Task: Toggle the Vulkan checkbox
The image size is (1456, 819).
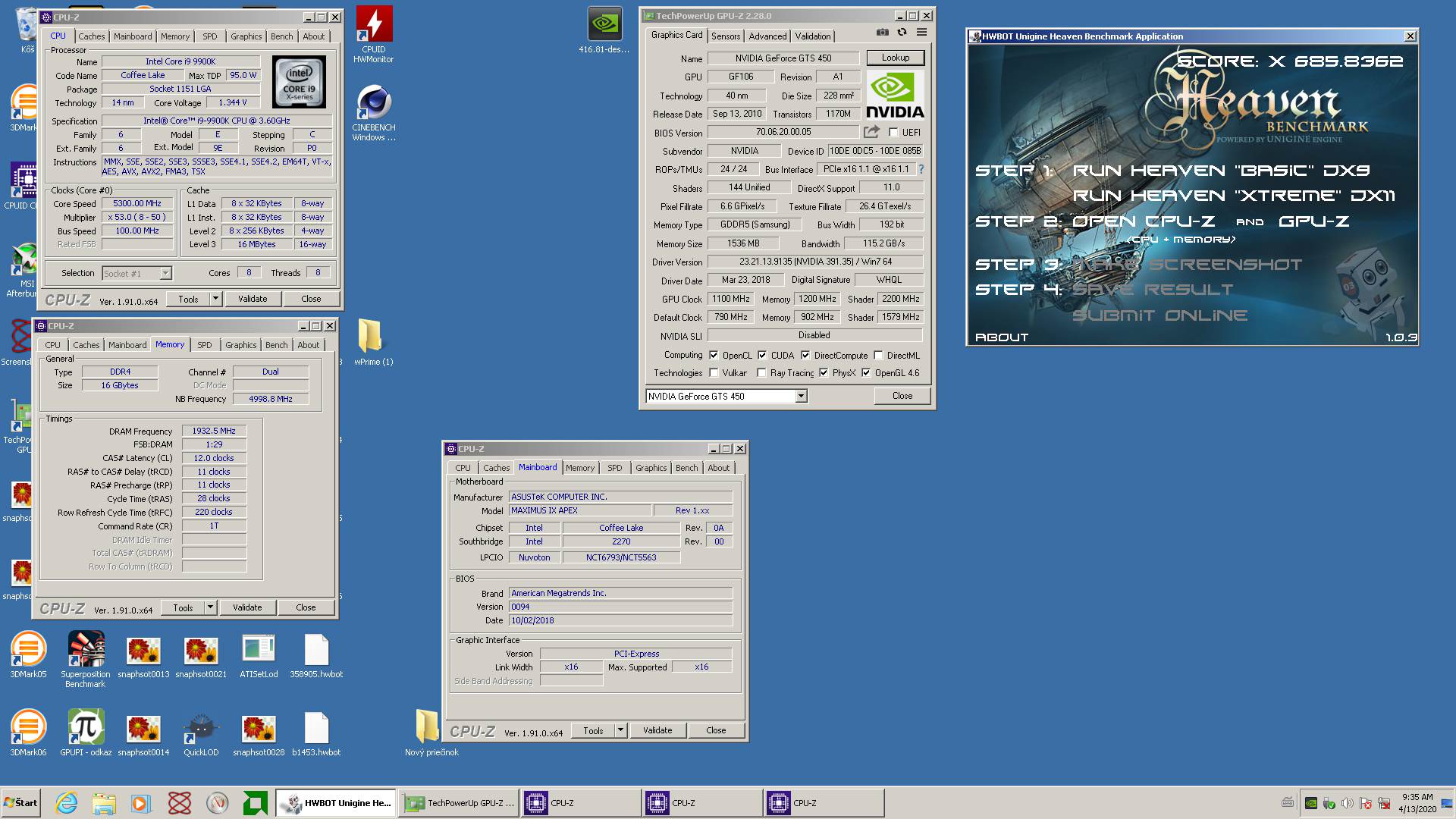Action: coord(714,372)
